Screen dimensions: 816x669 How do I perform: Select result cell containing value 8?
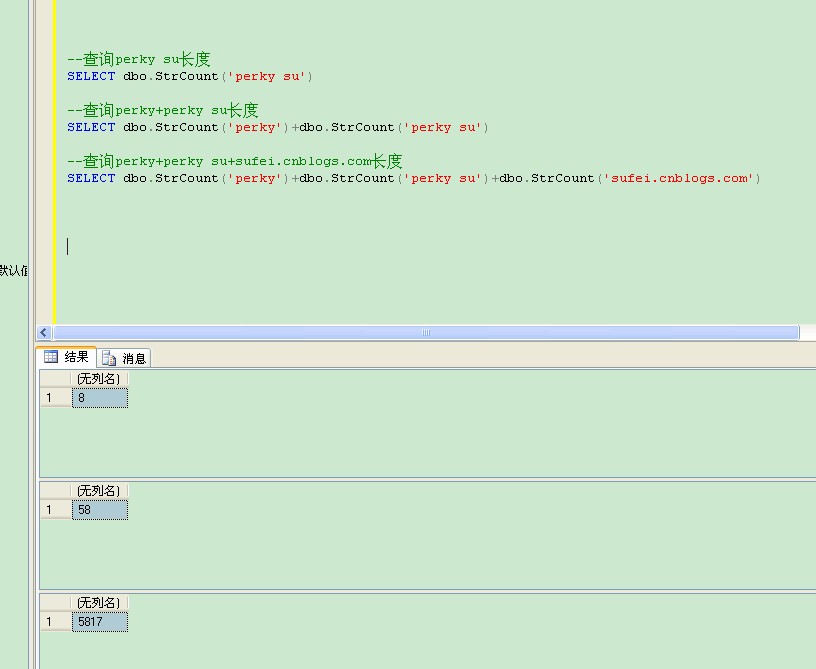(100, 398)
